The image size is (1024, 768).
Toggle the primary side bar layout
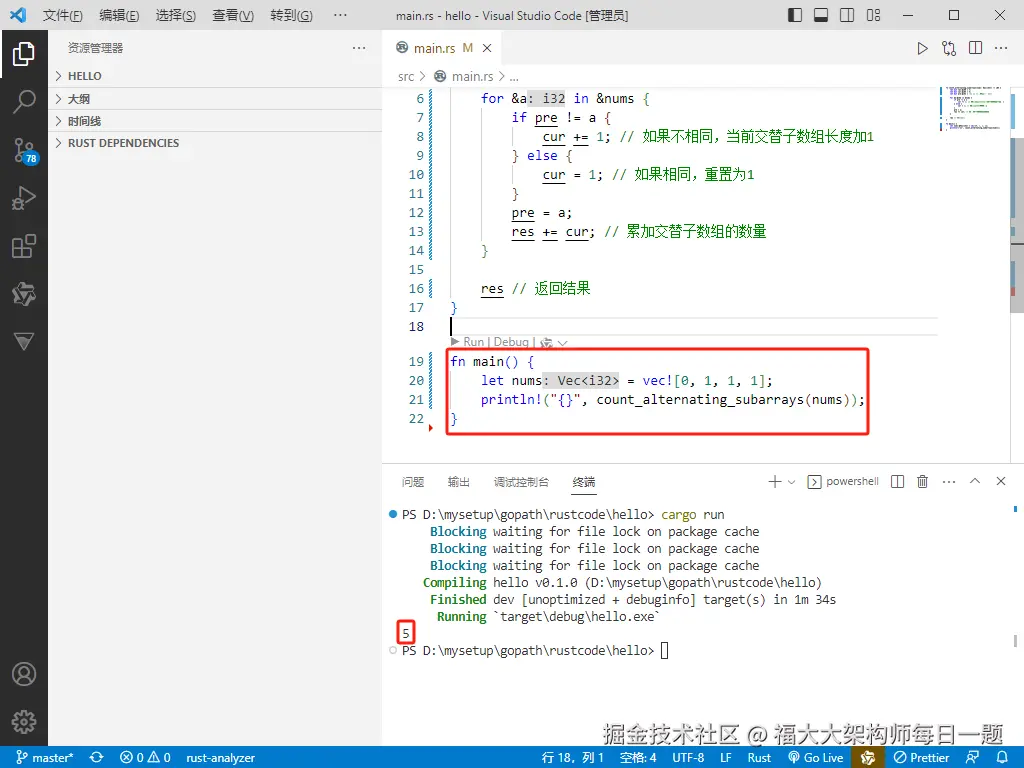(795, 14)
